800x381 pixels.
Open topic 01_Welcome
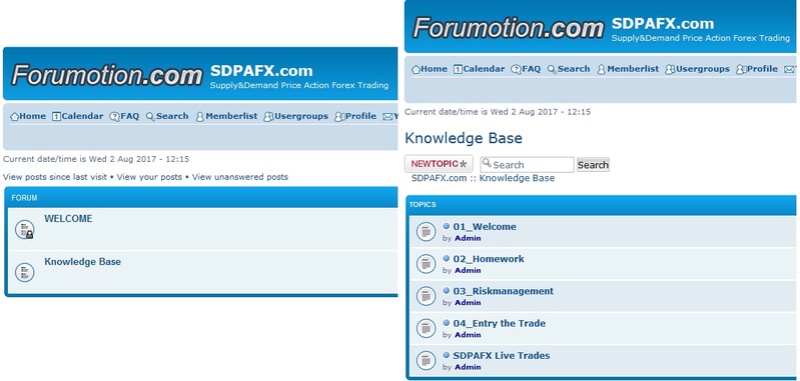(x=485, y=226)
